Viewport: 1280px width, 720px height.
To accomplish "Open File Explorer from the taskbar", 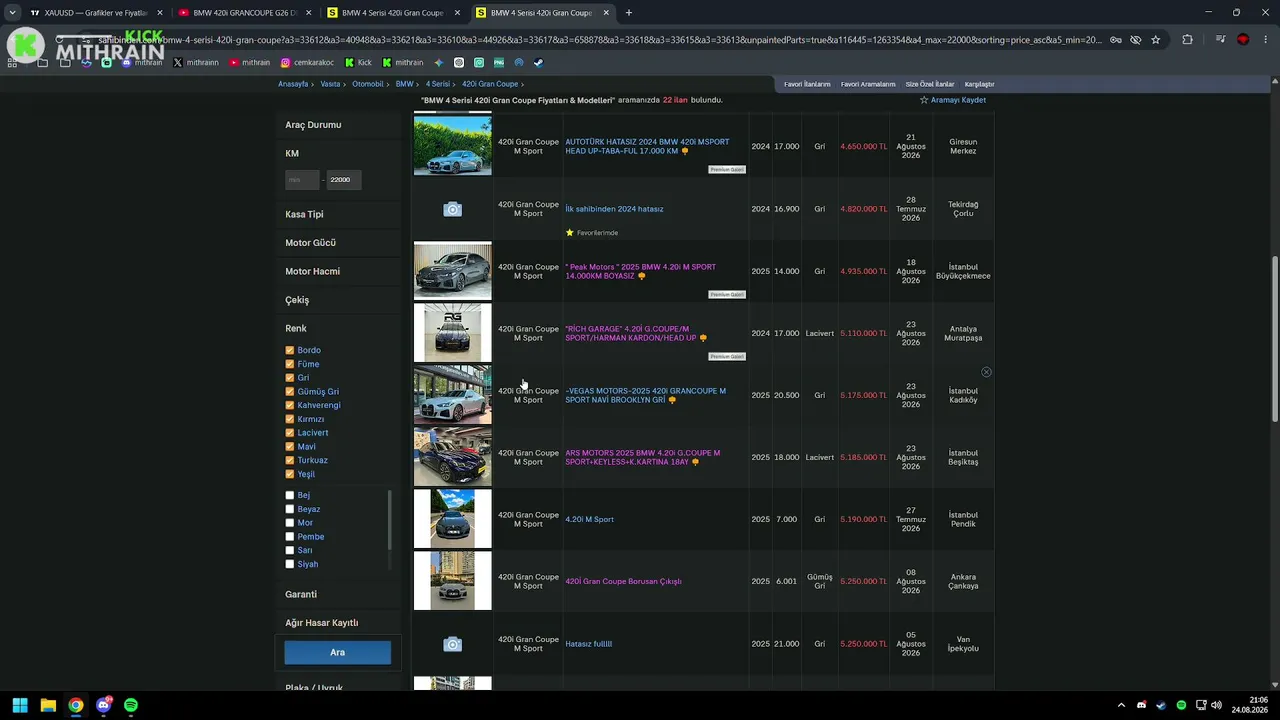I will click(x=48, y=705).
